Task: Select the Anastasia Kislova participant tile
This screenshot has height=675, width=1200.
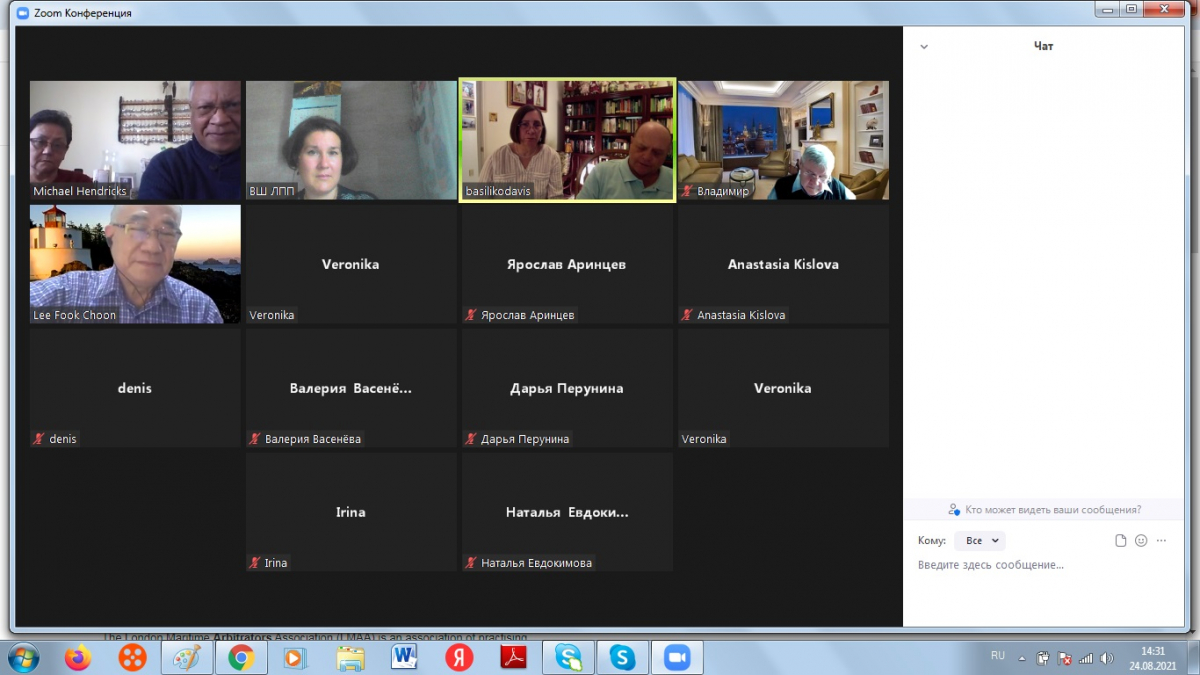Action: click(x=784, y=264)
